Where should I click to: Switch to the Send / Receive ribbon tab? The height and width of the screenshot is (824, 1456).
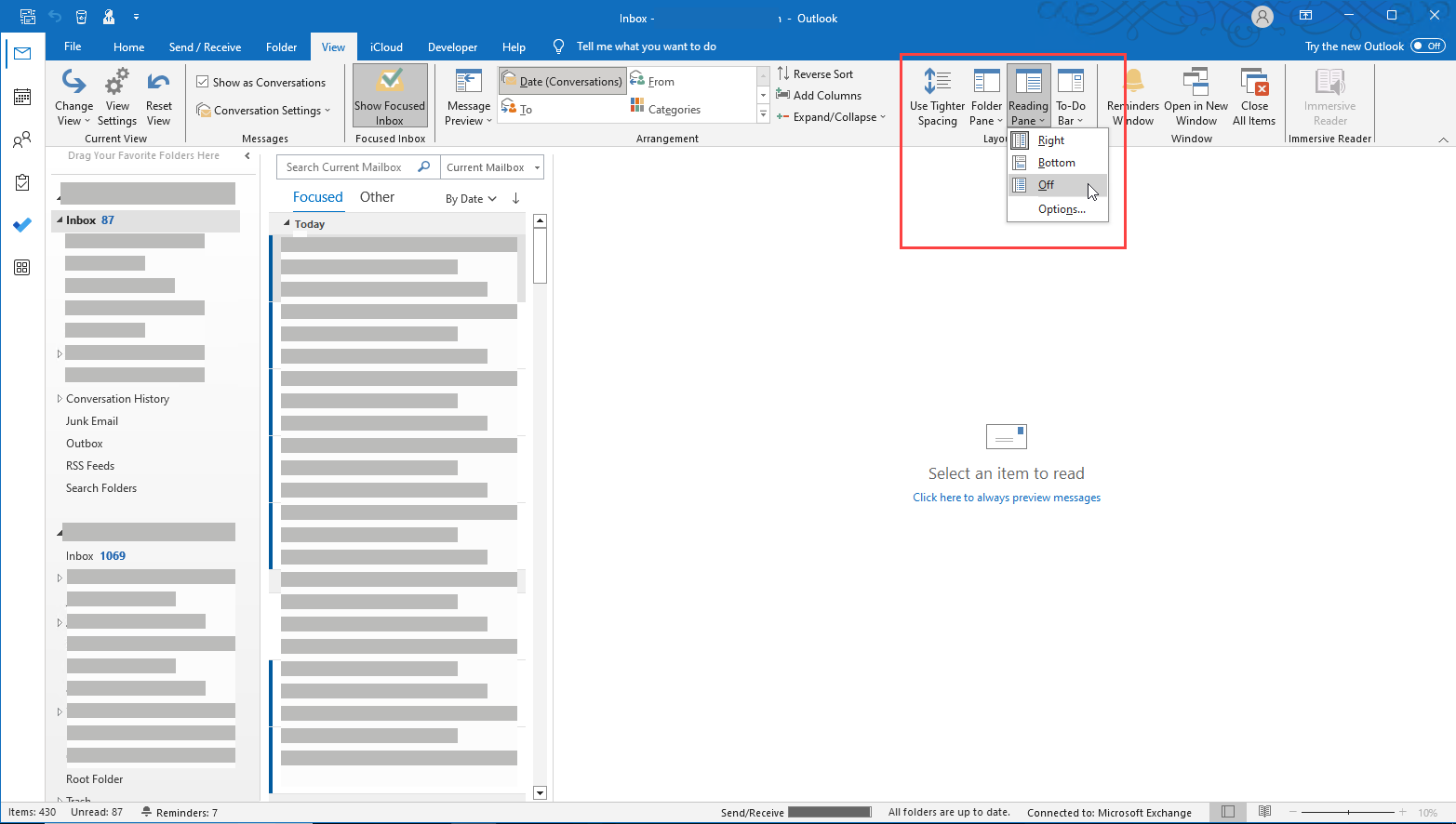tap(205, 47)
